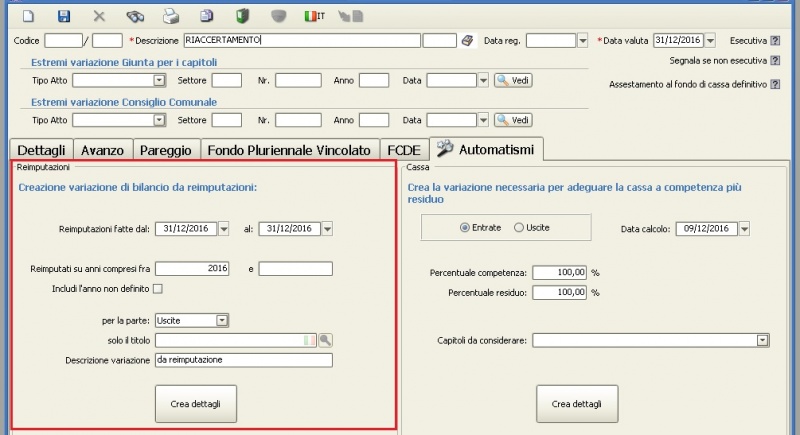Viewport: 800px width, 435px height.
Task: Open the Data valuta date dropdown arrow
Action: [x=710, y=40]
